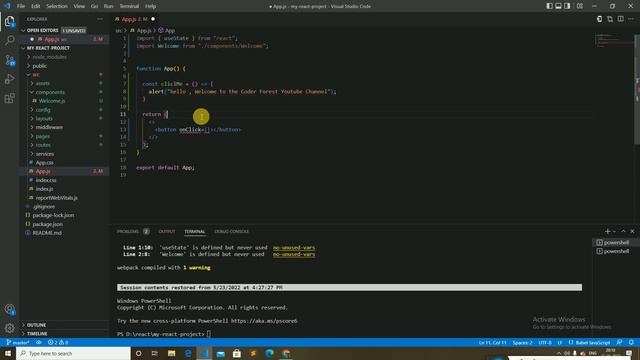This screenshot has width=640, height=360.
Task: Open the Help menu
Action: click(151, 6)
